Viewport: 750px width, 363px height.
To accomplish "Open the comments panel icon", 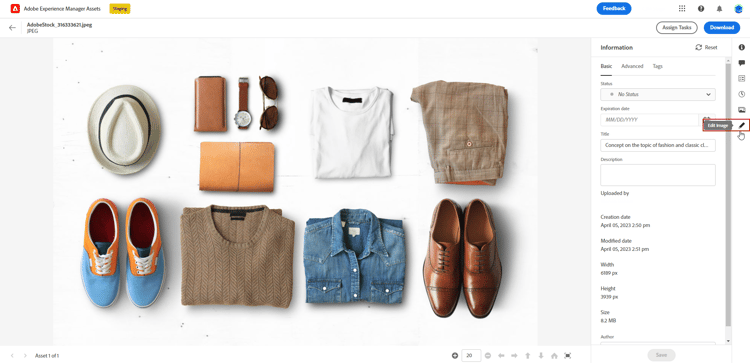I will tap(742, 63).
